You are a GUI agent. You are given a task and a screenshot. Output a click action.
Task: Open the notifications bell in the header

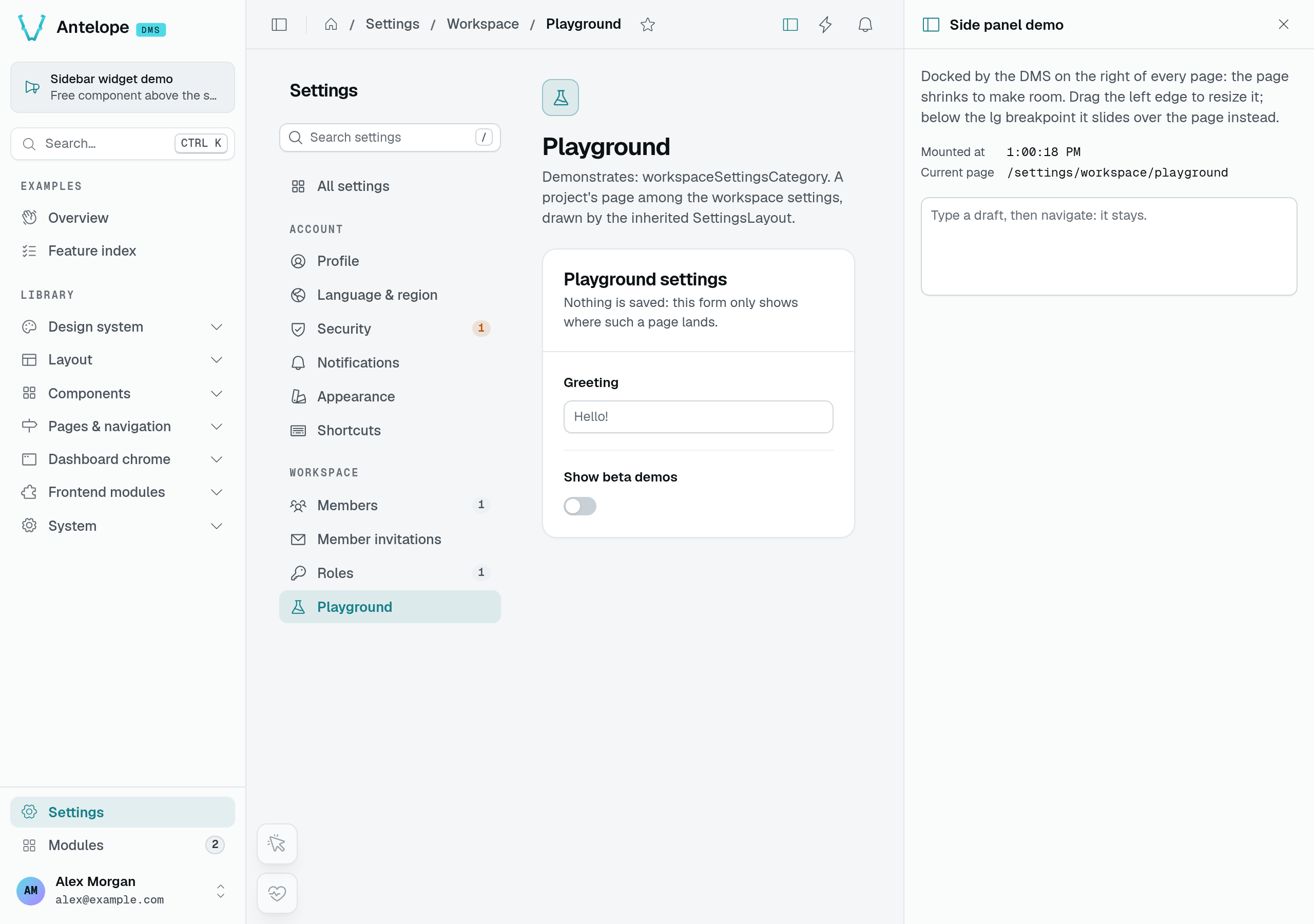[x=865, y=25]
